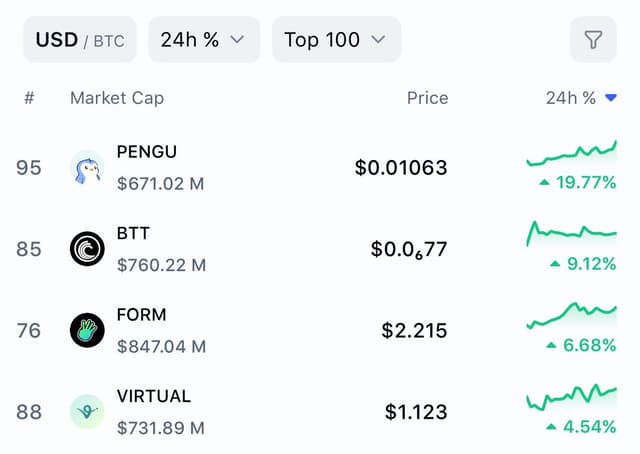Tap the BTT BitTorrent coin logo

87,249
